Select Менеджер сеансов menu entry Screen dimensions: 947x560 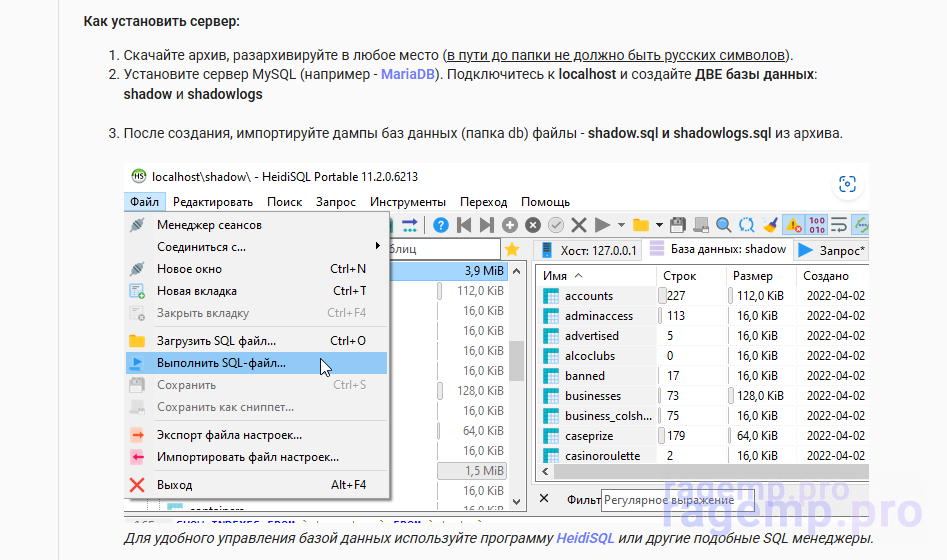257,225
